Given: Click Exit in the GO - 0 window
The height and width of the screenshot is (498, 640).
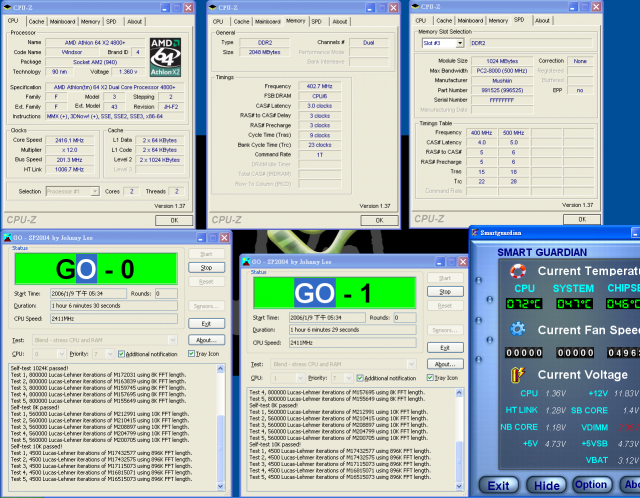Looking at the screenshot, I should (x=207, y=324).
